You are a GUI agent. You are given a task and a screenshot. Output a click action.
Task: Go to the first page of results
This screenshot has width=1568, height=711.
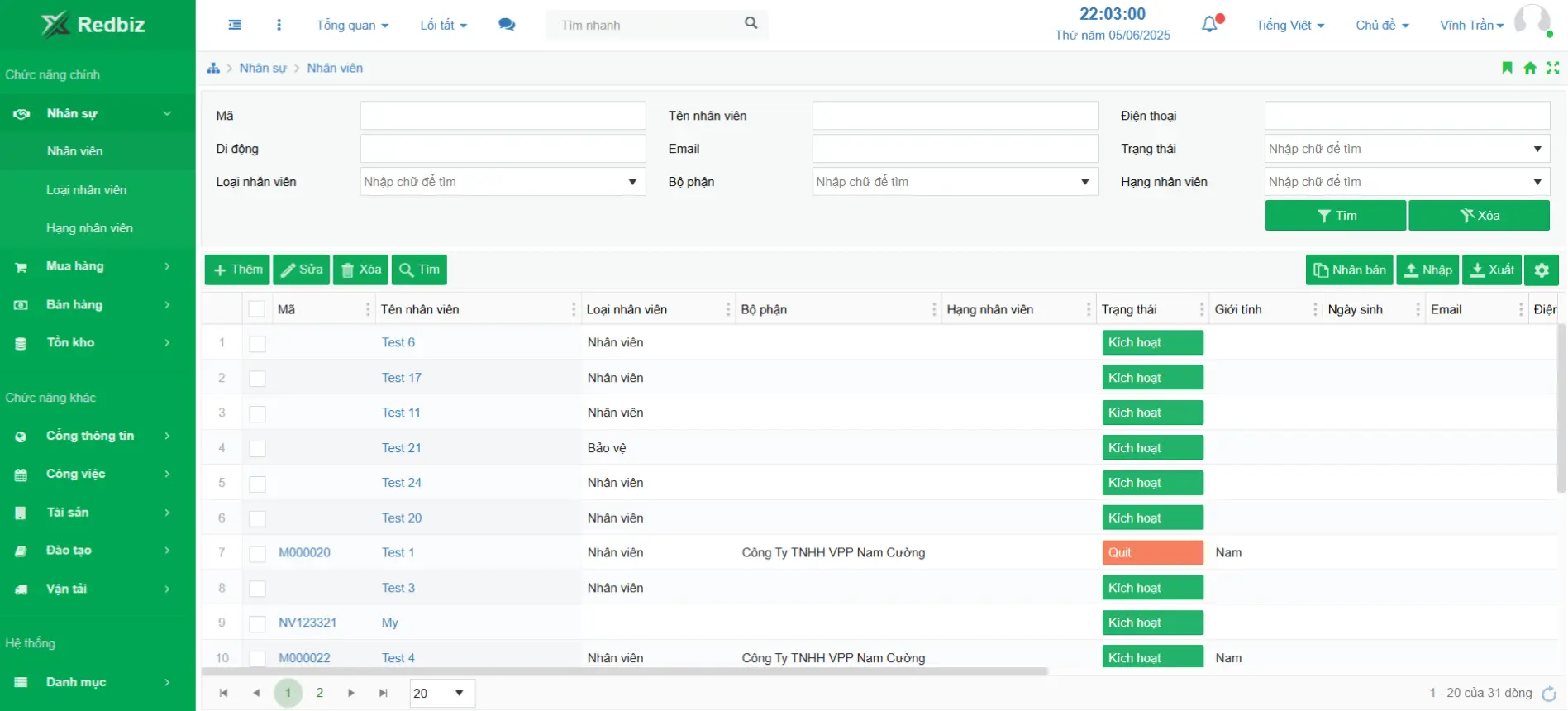223,693
